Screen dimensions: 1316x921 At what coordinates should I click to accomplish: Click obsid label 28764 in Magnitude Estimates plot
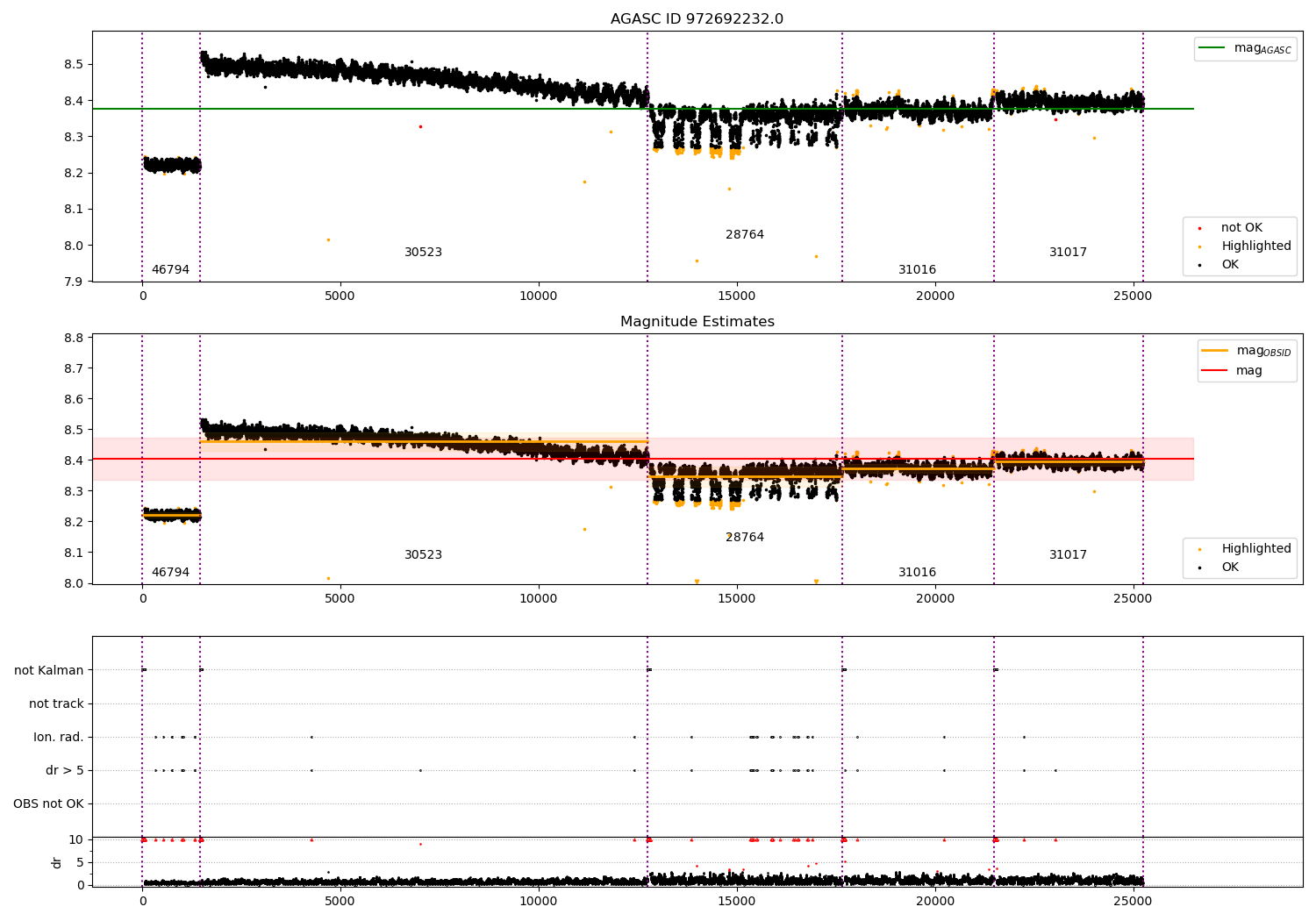tap(745, 538)
